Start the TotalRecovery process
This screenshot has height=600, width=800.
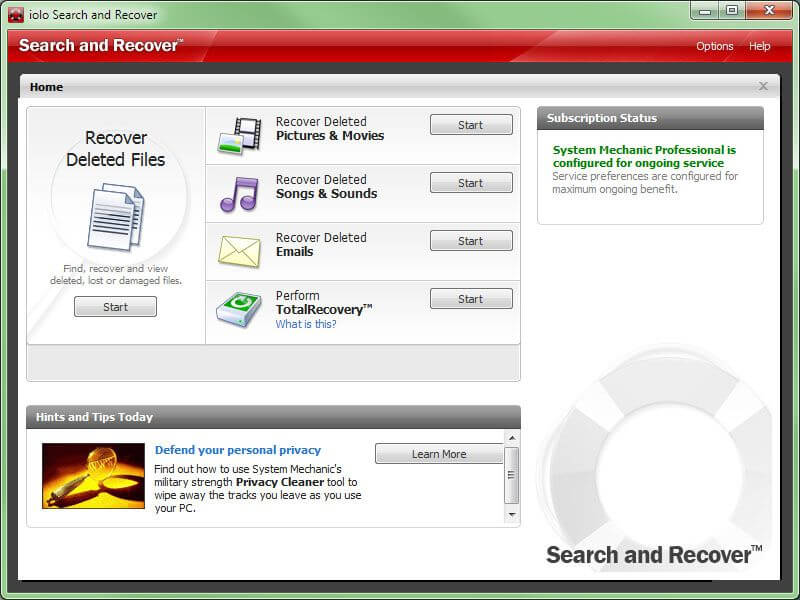click(471, 299)
